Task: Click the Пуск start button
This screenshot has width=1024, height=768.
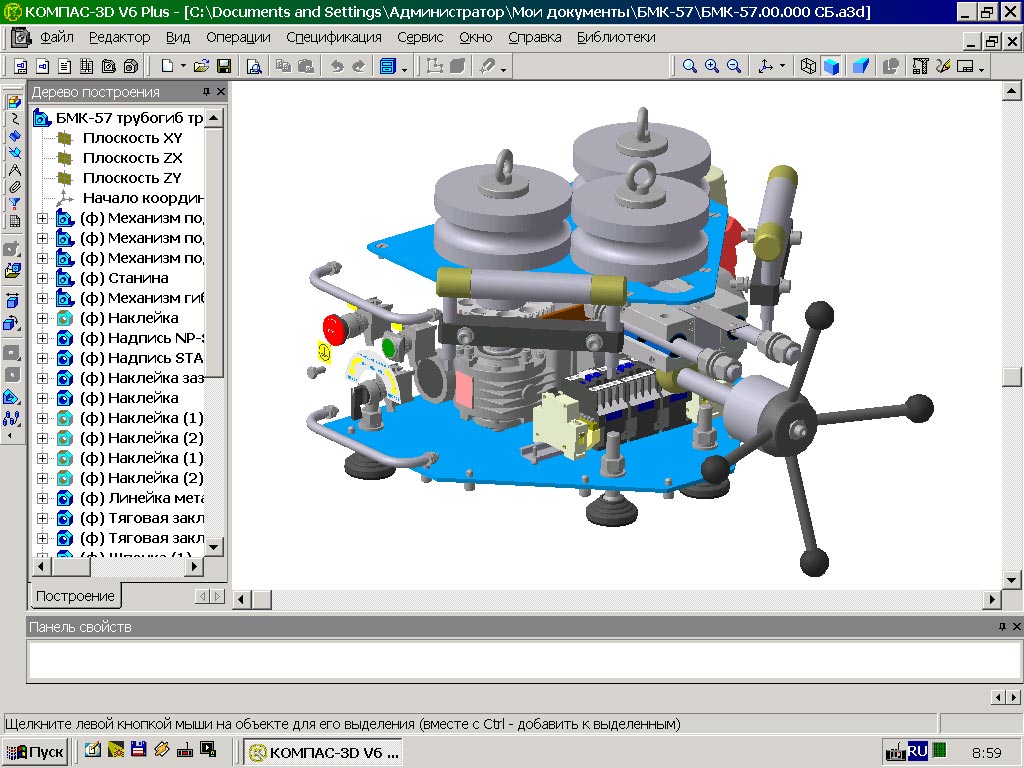Action: (35, 752)
